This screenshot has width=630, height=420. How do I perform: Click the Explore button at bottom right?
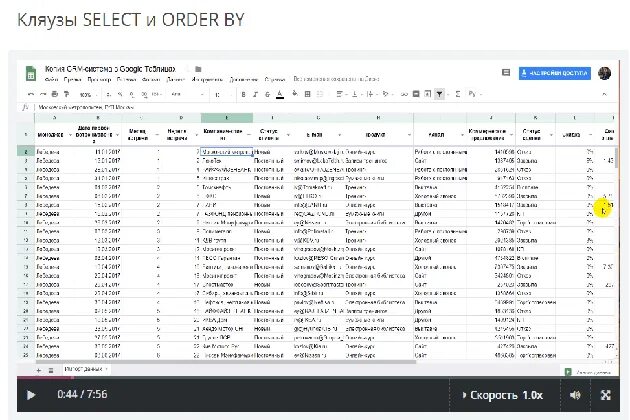tap(589, 372)
